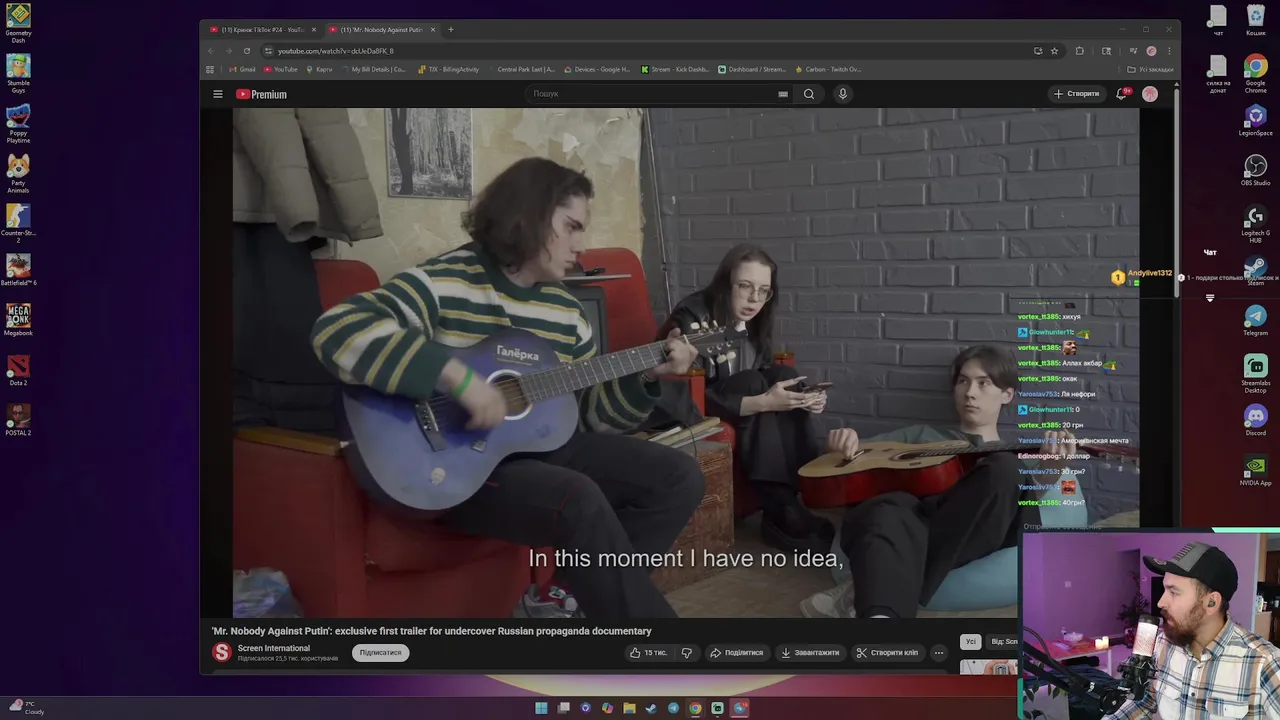
Task: Open the Gmail bookmark
Action: 242,70
